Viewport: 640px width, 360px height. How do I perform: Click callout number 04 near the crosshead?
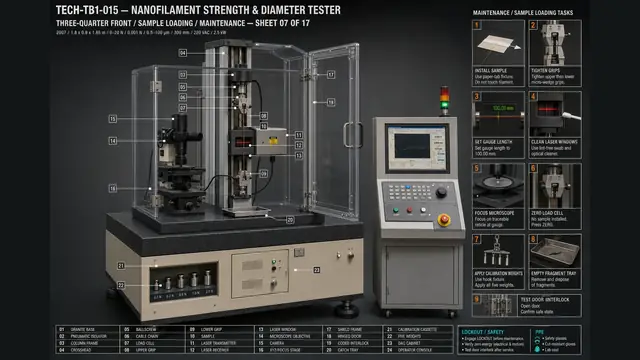pos(182,53)
